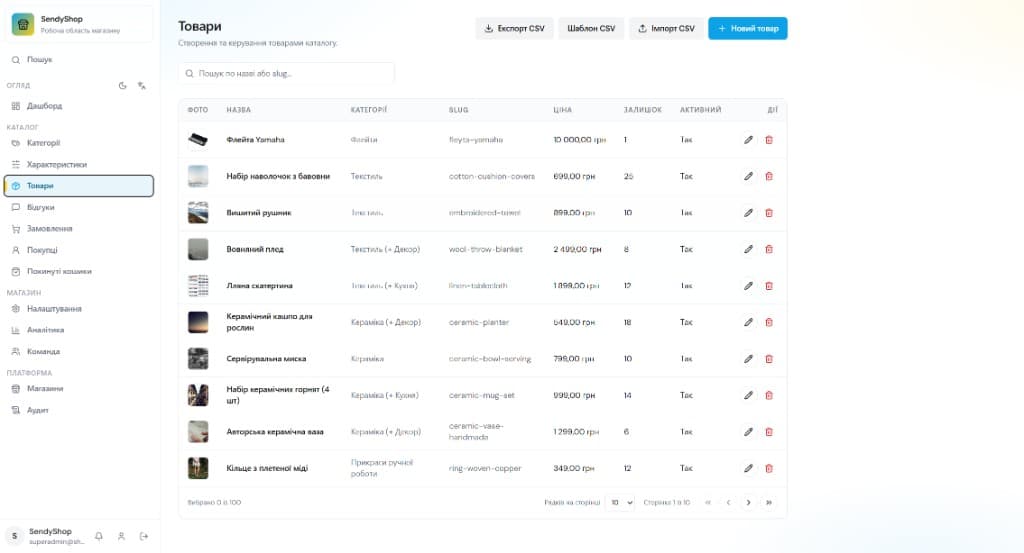
Task: Open Відгуки in sidebar
Action: (x=78, y=208)
